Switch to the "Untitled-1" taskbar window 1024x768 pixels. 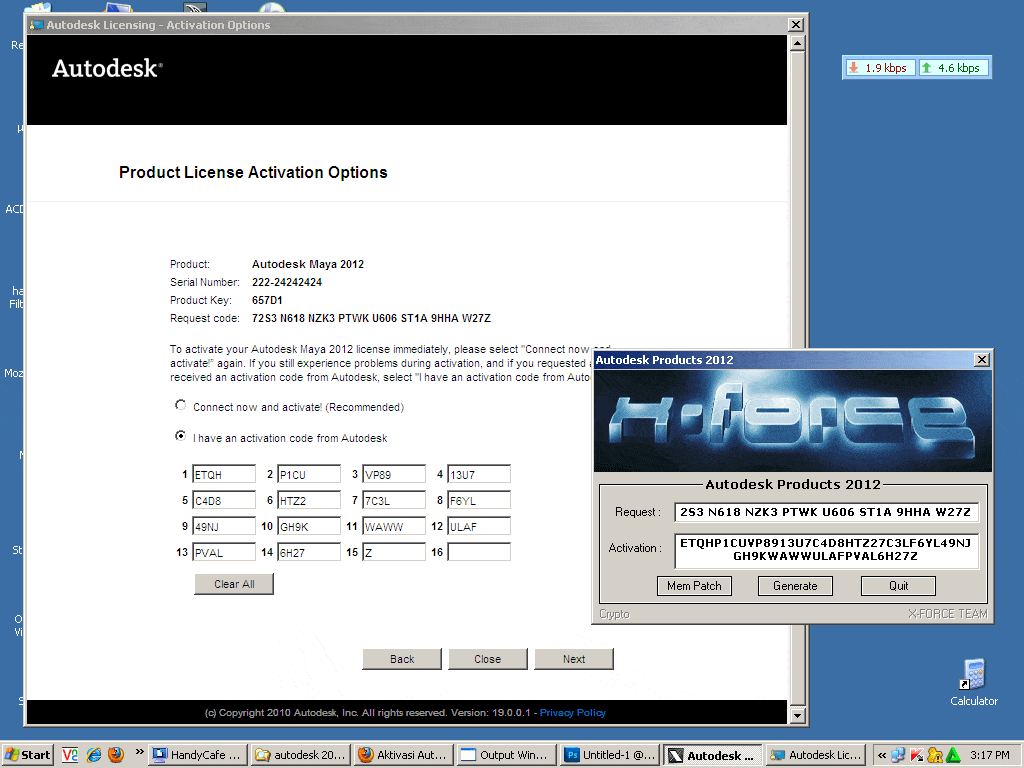coord(610,755)
